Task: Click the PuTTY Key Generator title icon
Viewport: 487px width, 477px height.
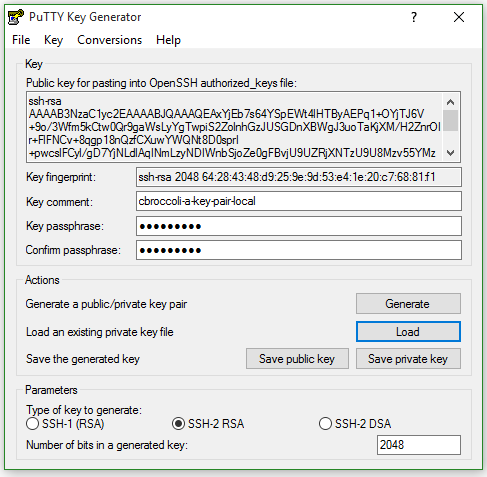Action: click(x=16, y=17)
